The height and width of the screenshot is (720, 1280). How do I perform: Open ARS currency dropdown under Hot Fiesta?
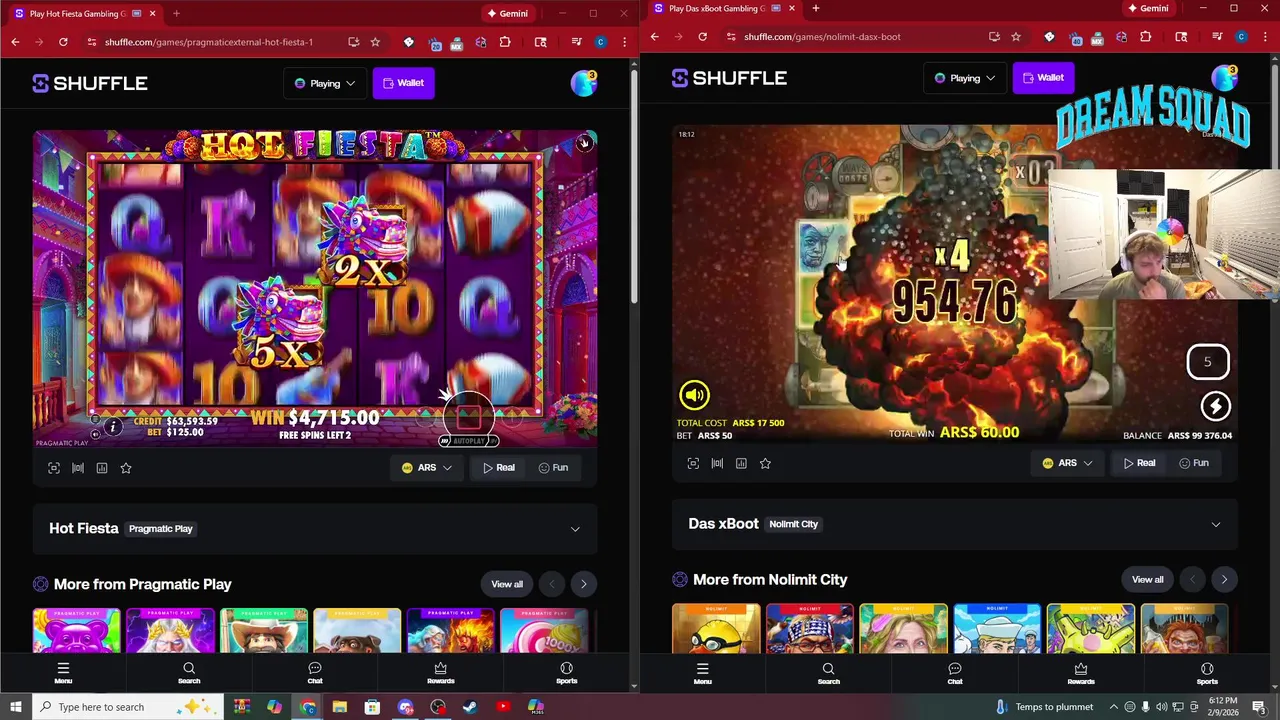427,468
